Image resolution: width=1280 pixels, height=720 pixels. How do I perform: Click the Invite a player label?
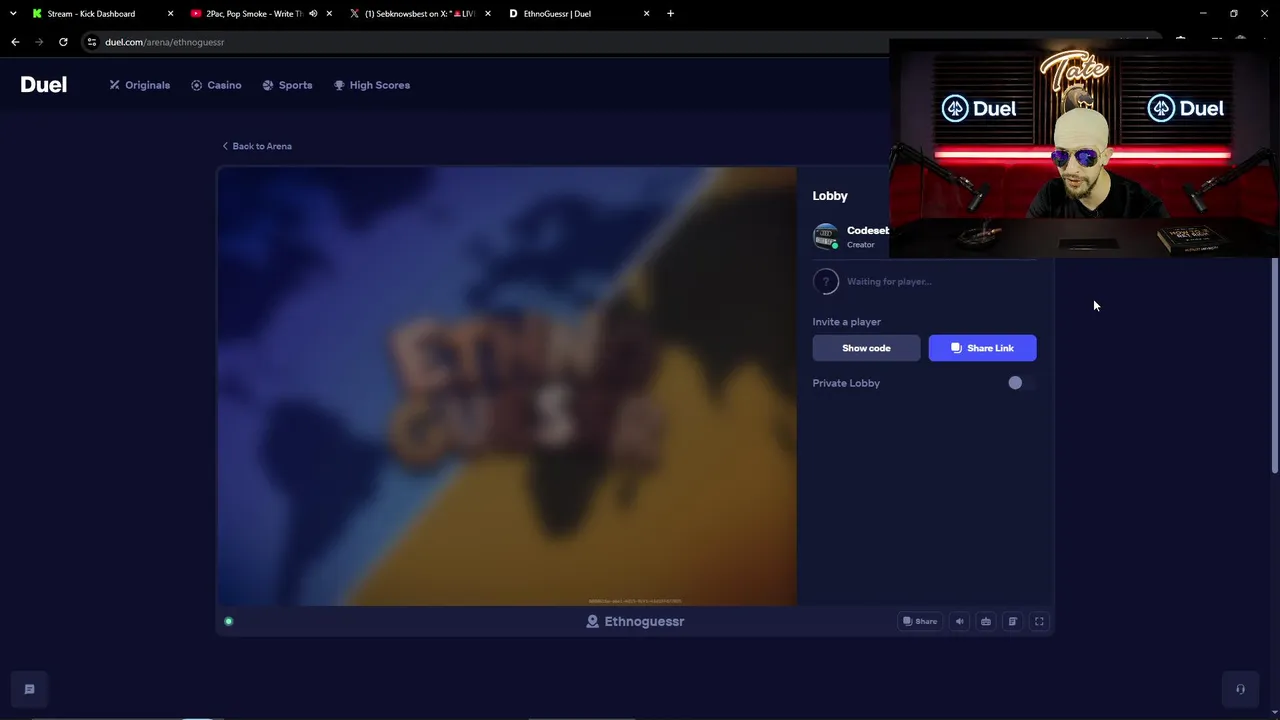click(847, 322)
